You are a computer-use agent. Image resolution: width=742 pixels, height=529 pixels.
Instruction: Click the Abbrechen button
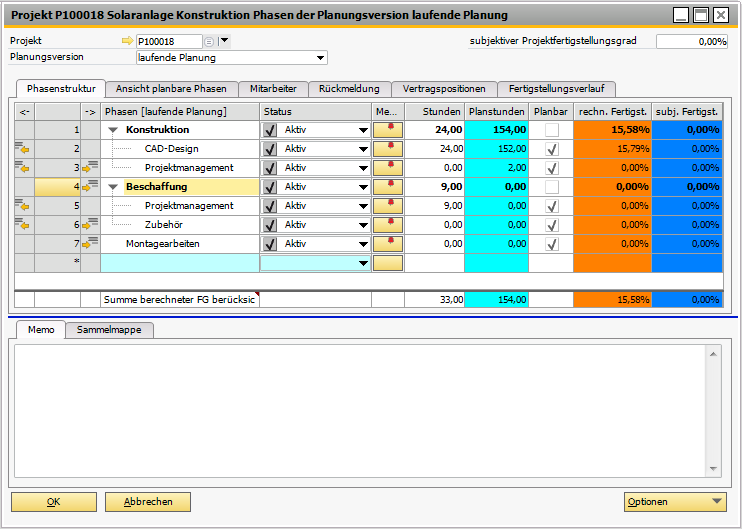pos(148,502)
